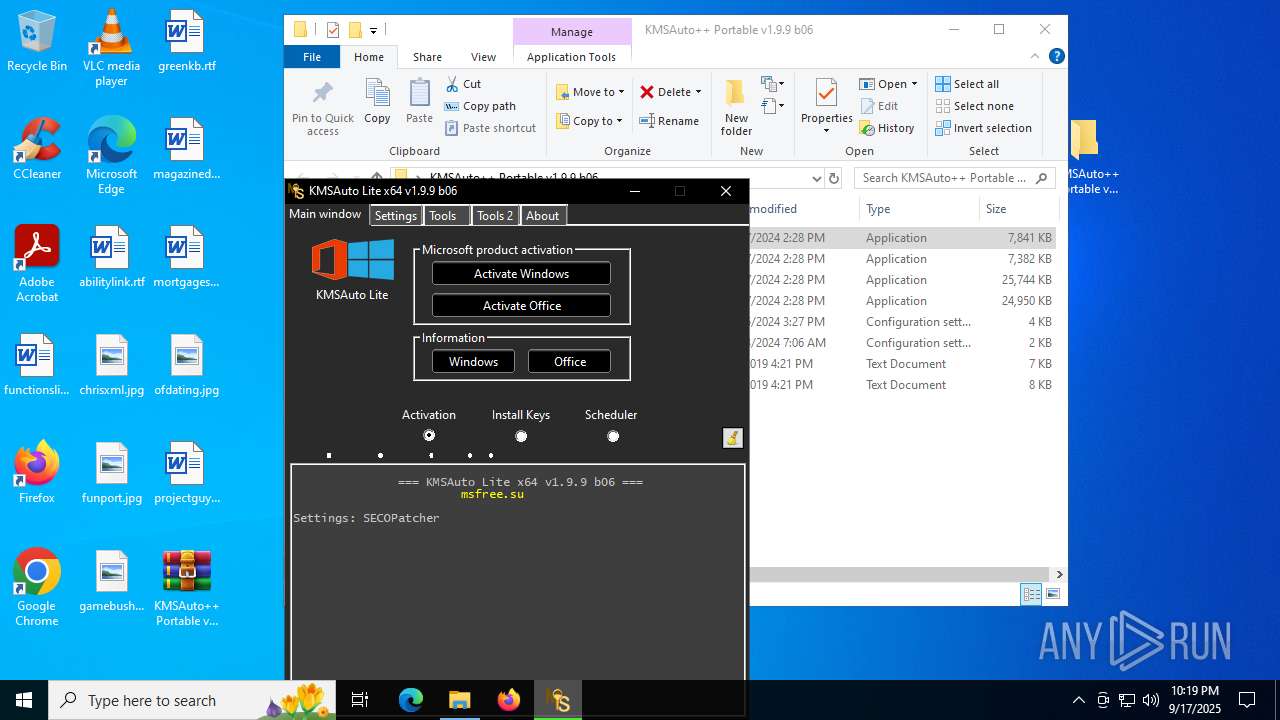The width and height of the screenshot is (1280, 720).
Task: Open the notifications center icon
Action: [x=1247, y=700]
